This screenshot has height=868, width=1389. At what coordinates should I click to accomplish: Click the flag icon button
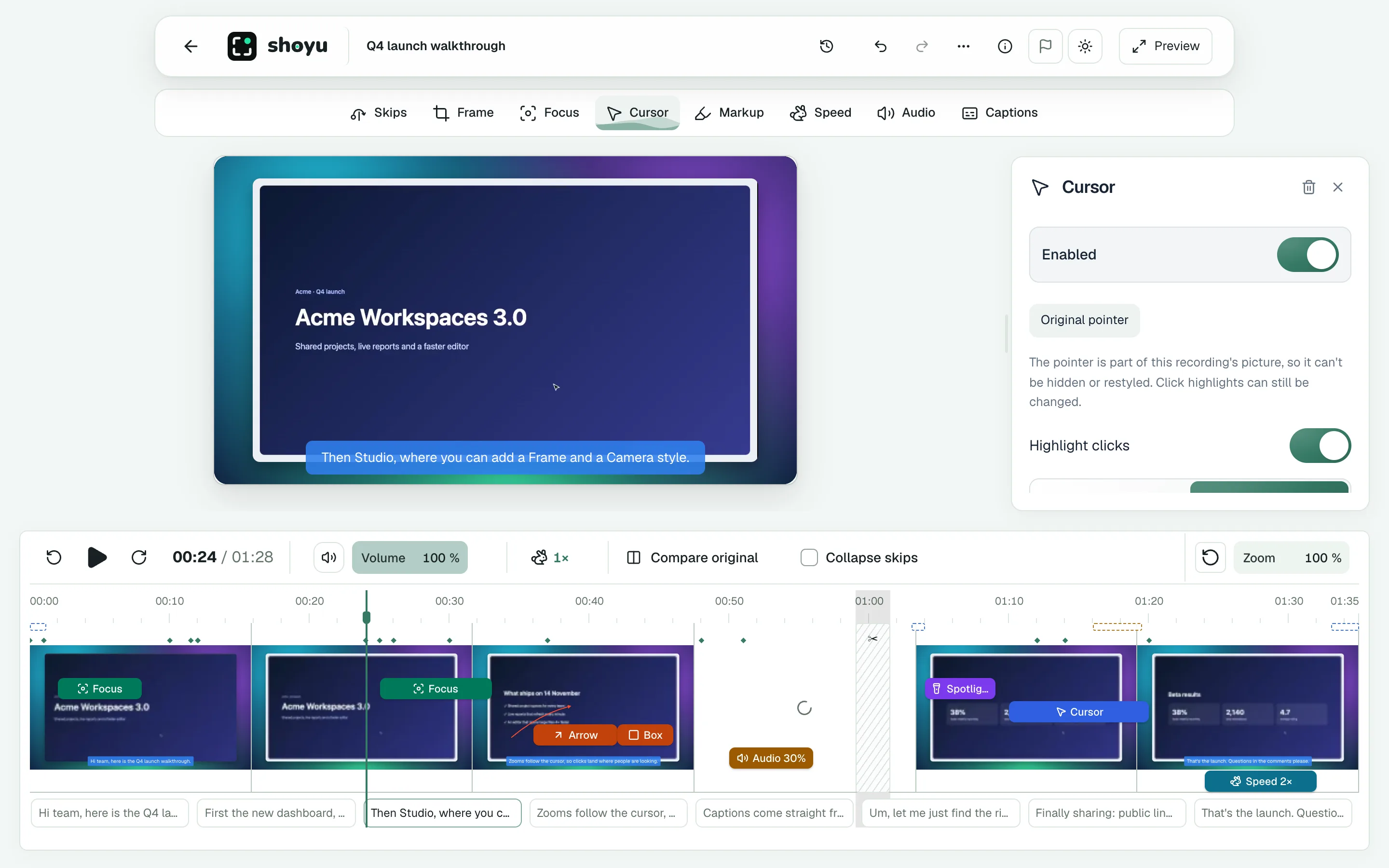pyautogui.click(x=1045, y=46)
